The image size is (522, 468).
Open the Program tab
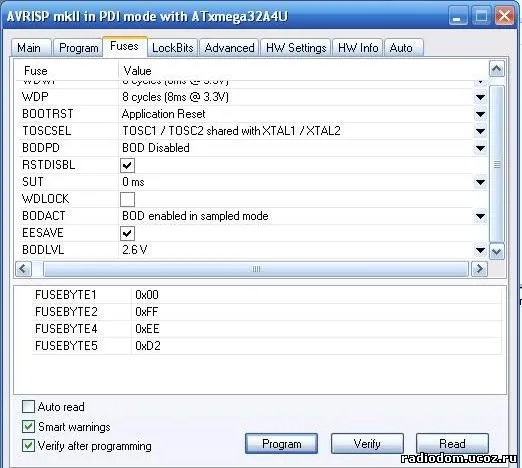click(78, 48)
